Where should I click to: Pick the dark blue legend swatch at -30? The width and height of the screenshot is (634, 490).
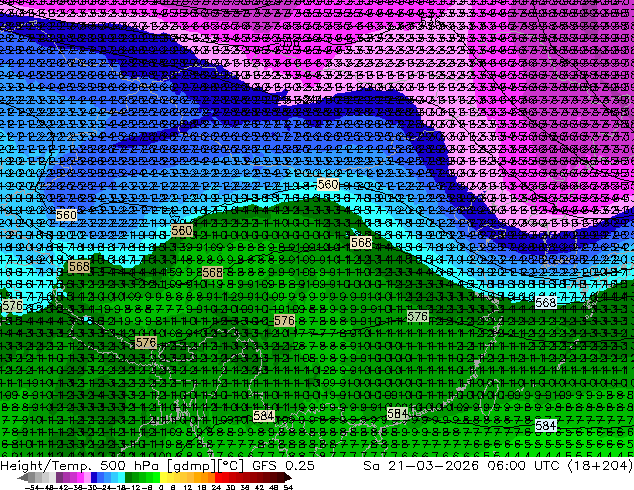(x=94, y=478)
